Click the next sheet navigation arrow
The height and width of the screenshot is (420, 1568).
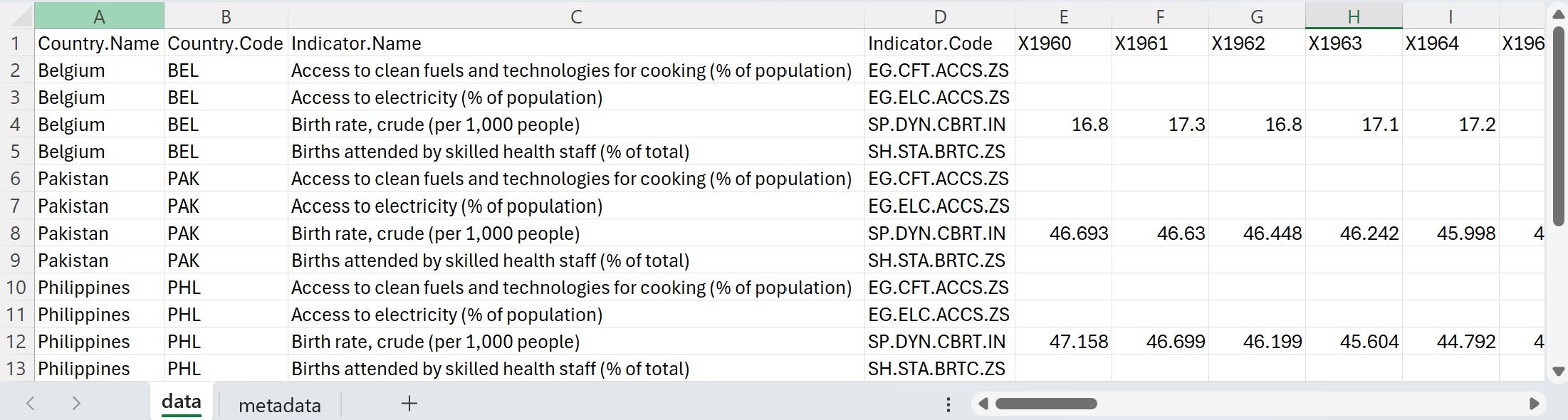[x=76, y=404]
